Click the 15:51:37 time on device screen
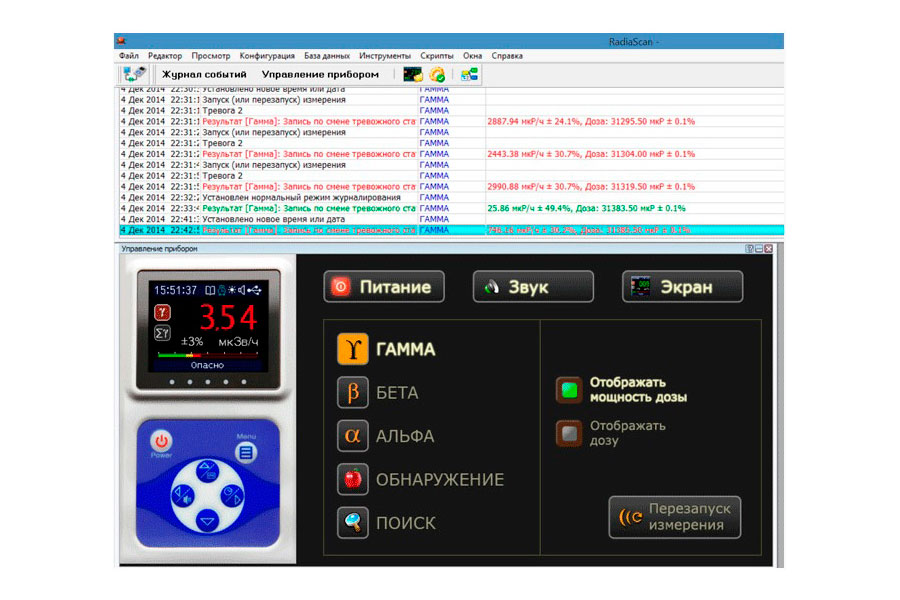Viewport: 900px width, 600px height. point(176,291)
